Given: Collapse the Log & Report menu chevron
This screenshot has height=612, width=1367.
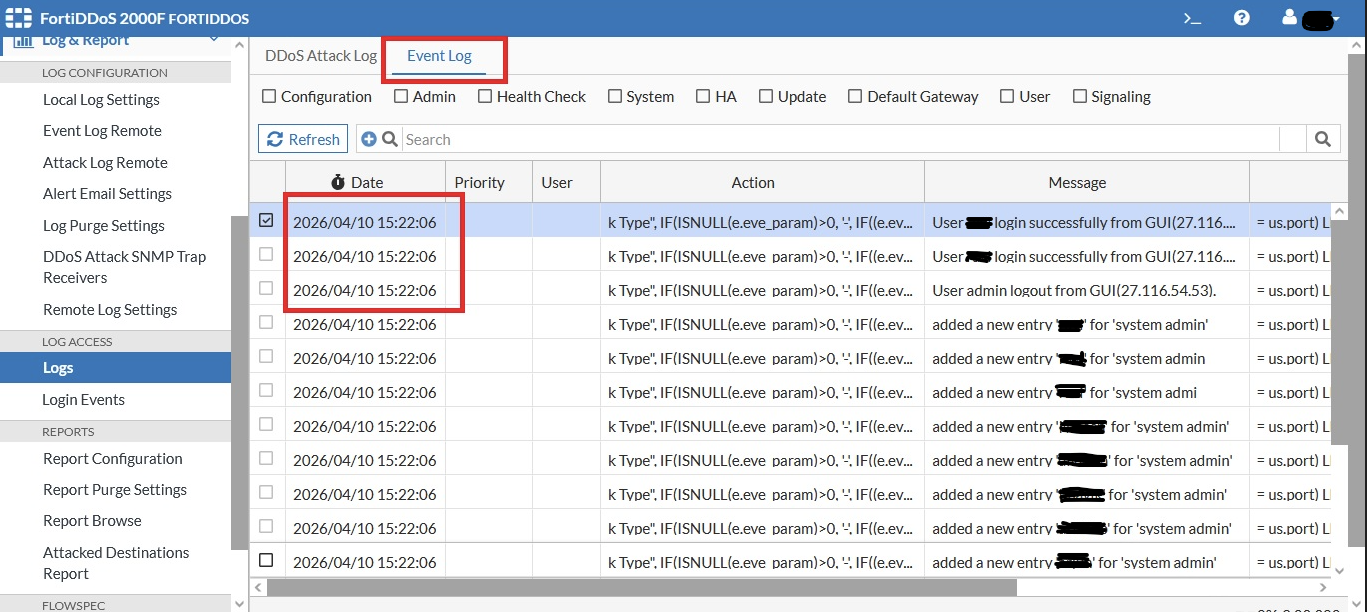Looking at the screenshot, I should (213, 40).
